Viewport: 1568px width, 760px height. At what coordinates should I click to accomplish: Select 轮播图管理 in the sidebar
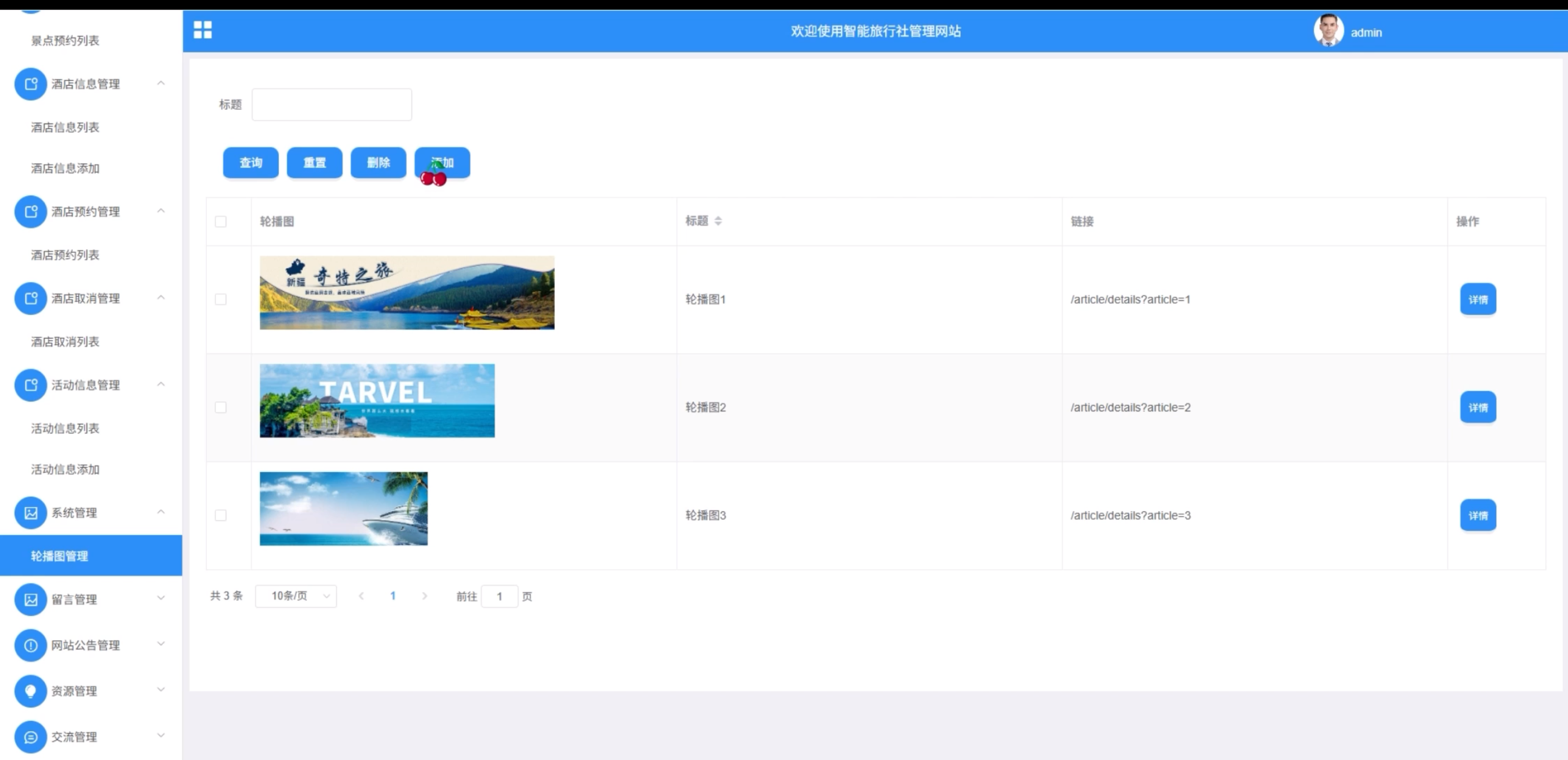[x=60, y=556]
